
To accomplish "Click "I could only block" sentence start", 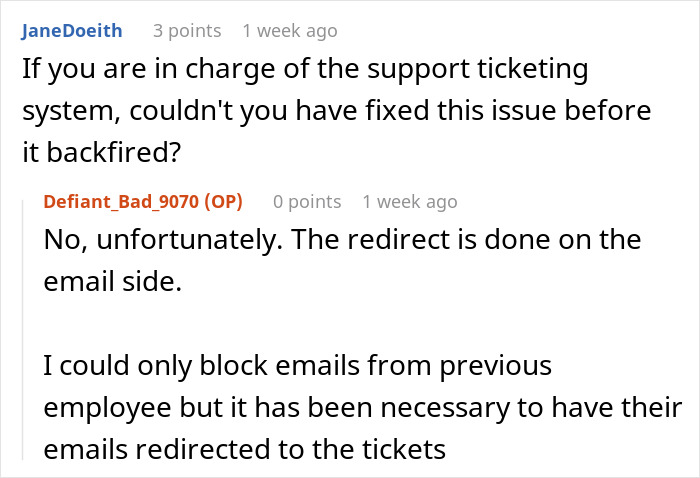I will 156,366.
